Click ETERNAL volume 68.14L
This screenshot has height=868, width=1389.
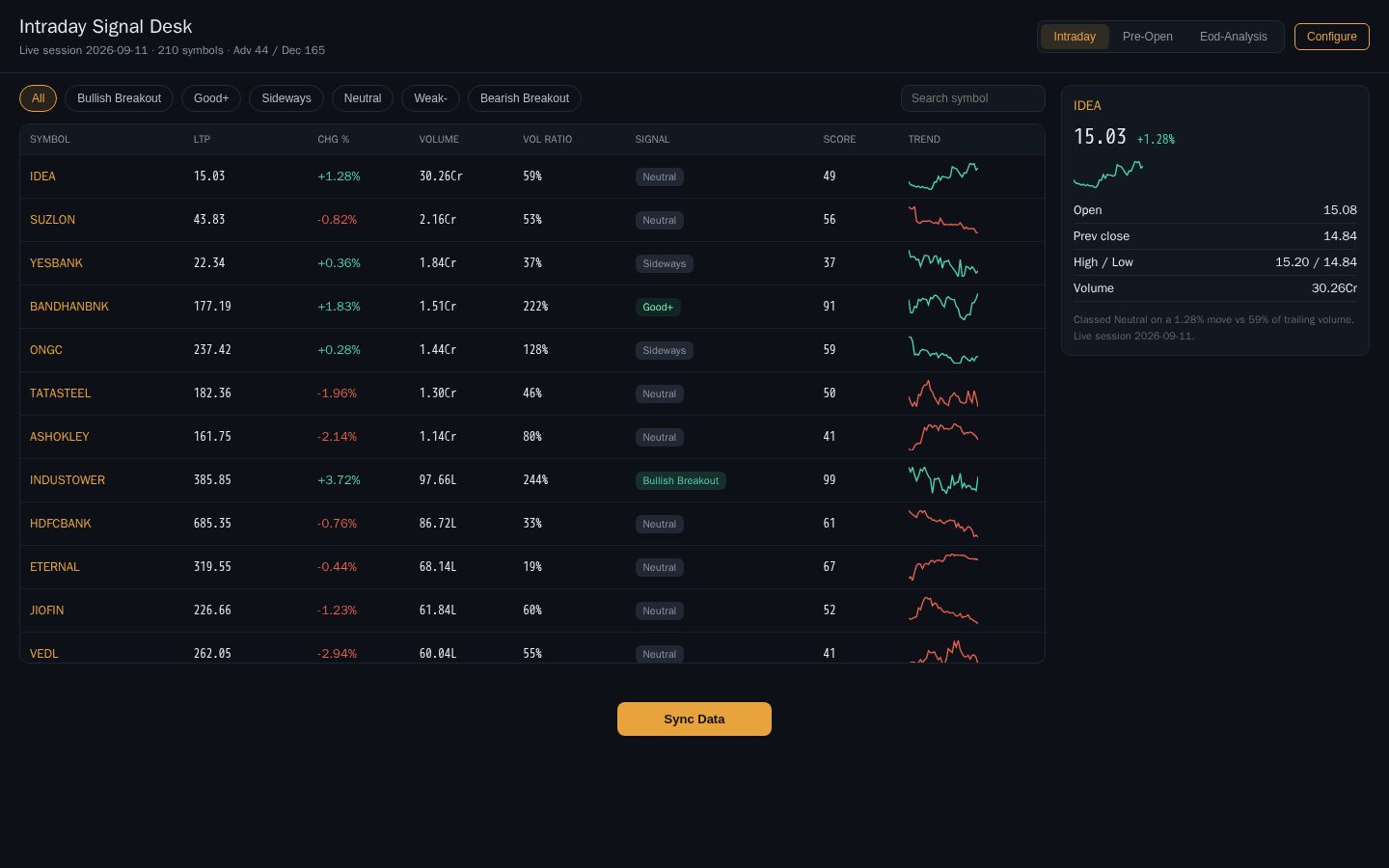[x=438, y=567]
